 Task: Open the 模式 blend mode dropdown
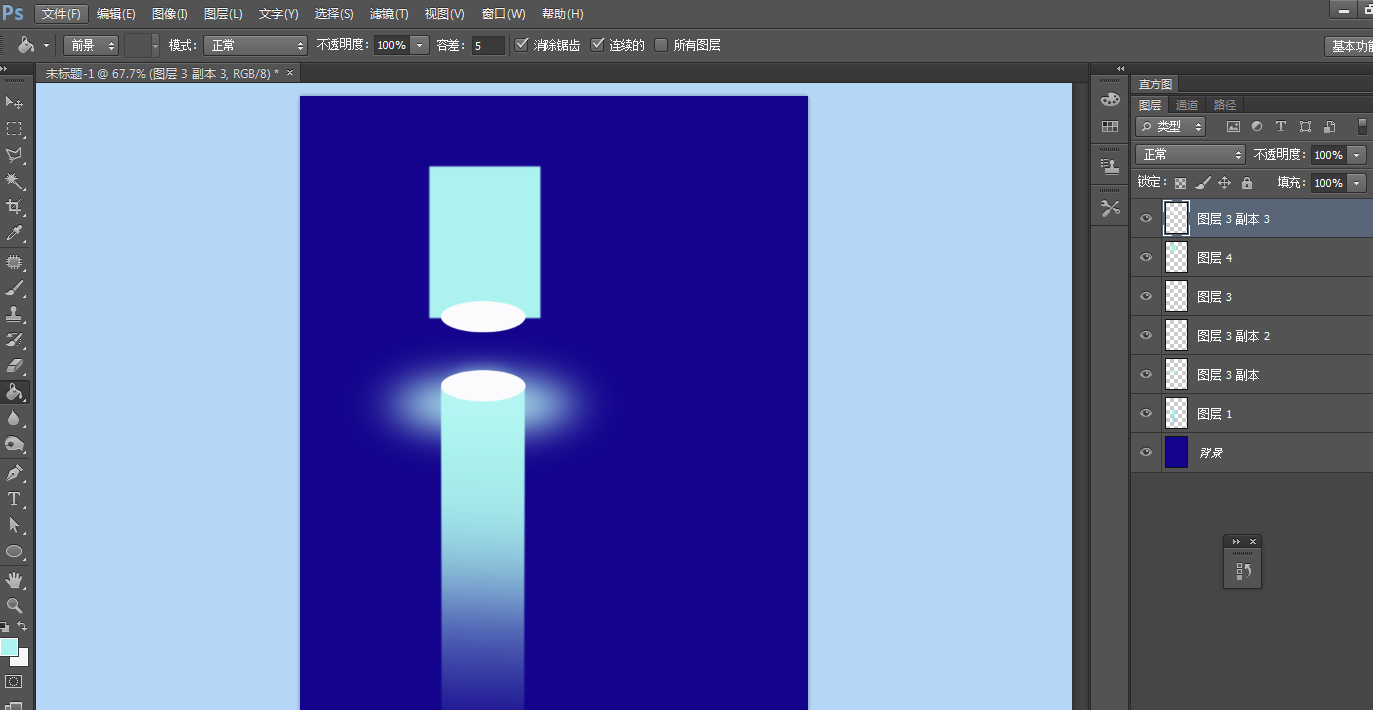(255, 45)
